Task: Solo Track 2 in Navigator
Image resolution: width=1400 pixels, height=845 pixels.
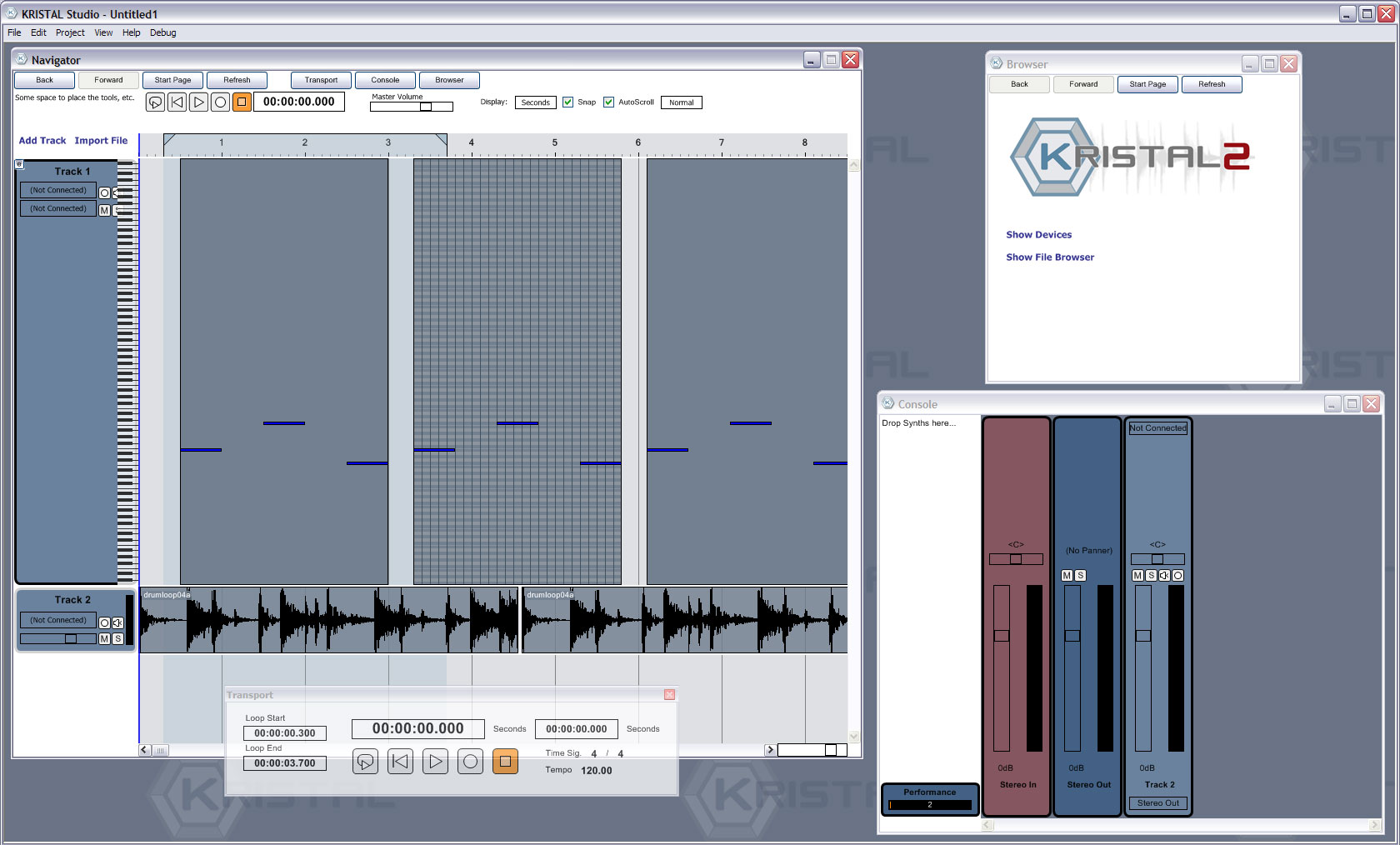Action: 117,639
